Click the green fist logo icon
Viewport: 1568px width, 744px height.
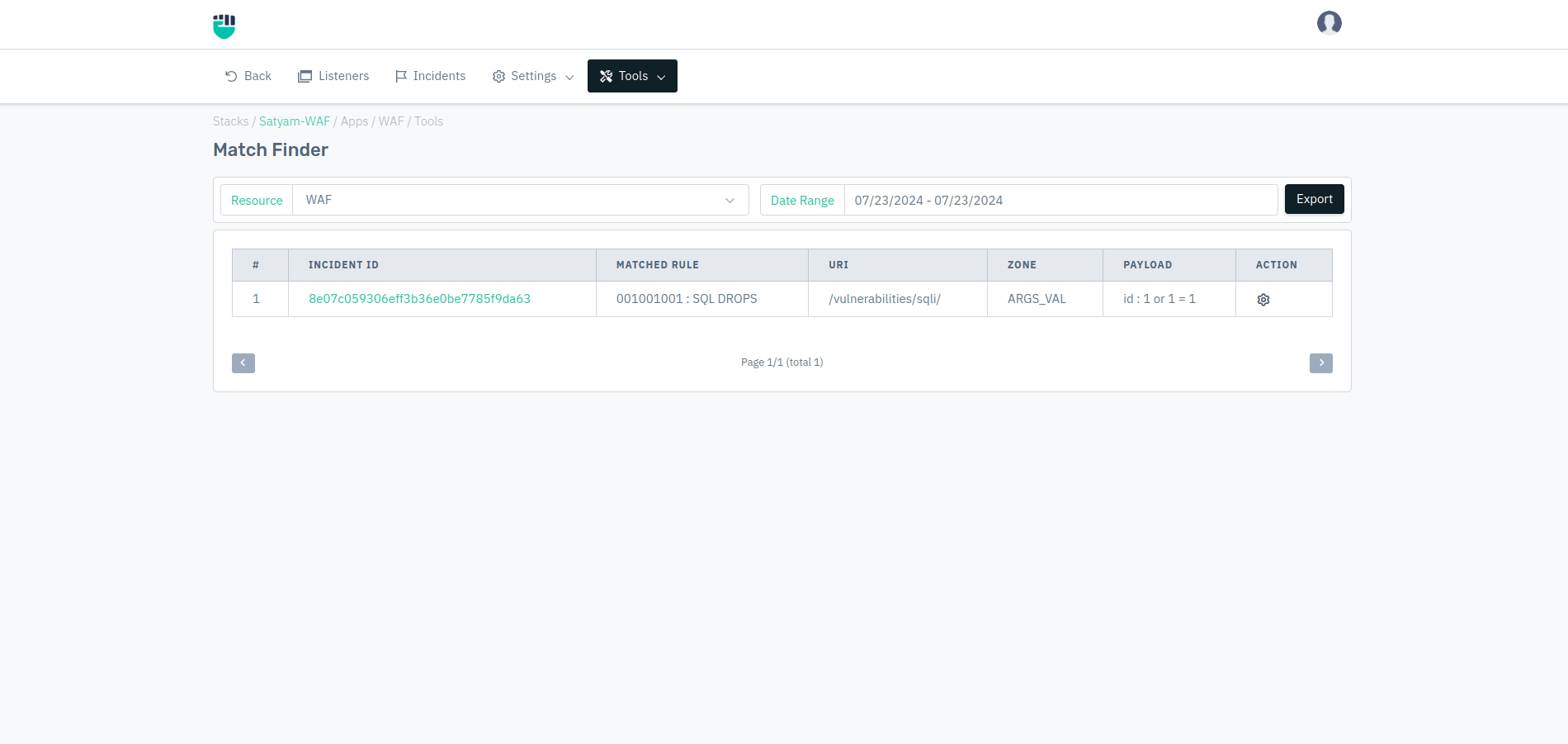coord(224,26)
